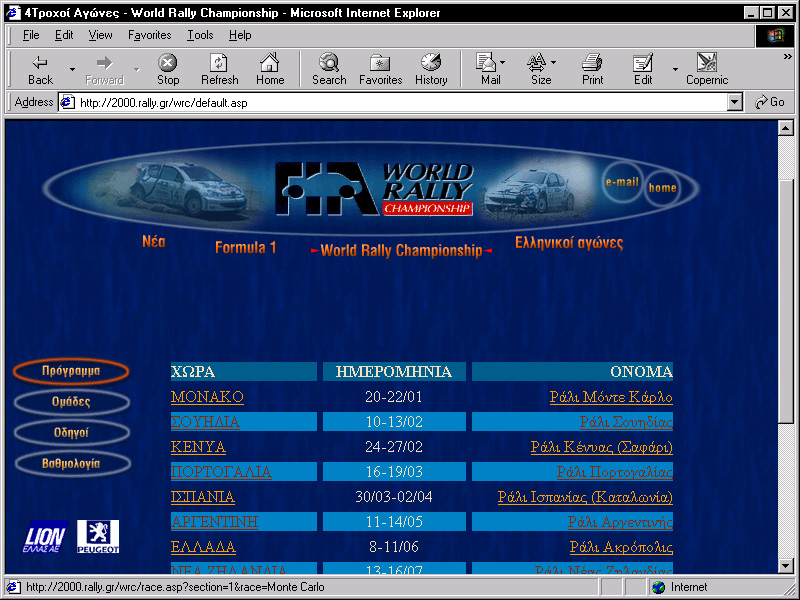Viewport: 800px width, 600px height.
Task: Click the page icon in address bar
Action: click(x=67, y=103)
